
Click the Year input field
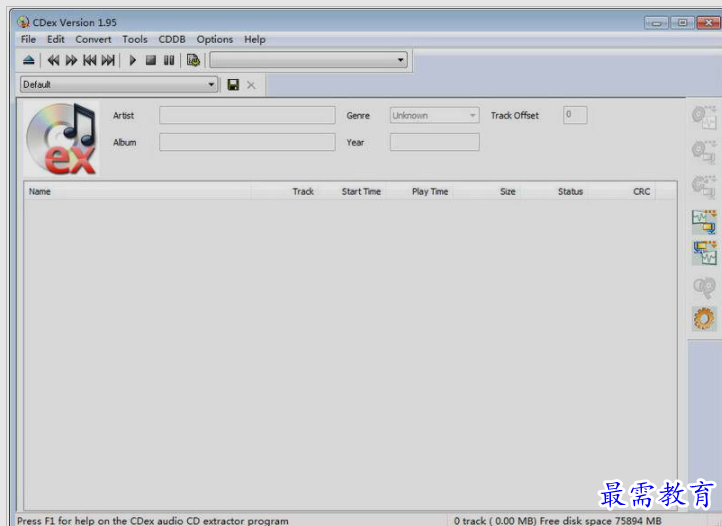click(x=434, y=142)
